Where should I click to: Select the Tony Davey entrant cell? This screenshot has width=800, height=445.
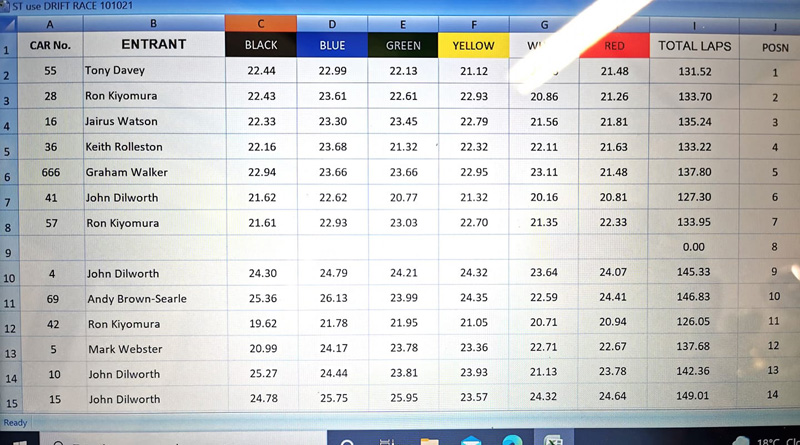tap(153, 71)
